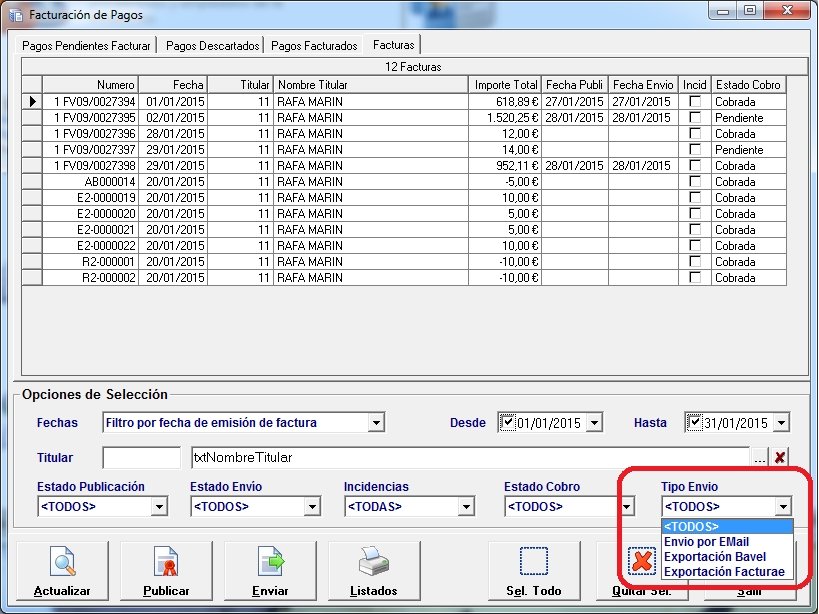Collapse the Tipo Envio dropdown arrow
819x614 pixels.
tap(783, 506)
